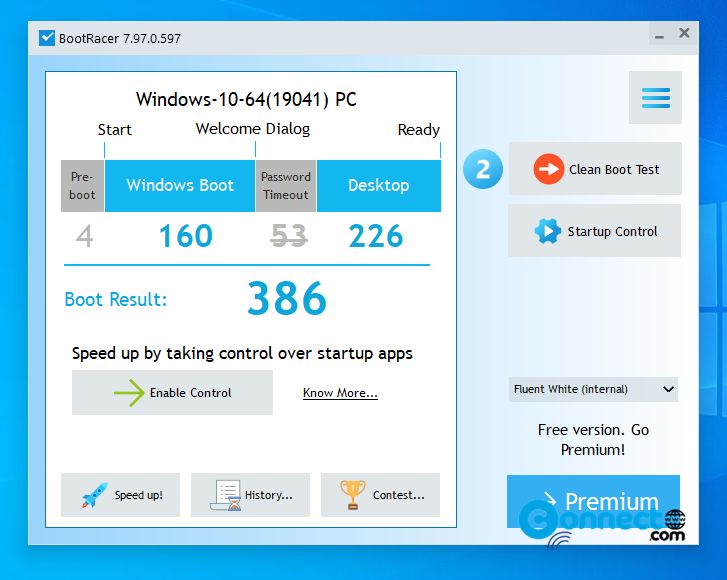Follow the Know More... link
Viewport: 727px width, 580px height.
(340, 393)
